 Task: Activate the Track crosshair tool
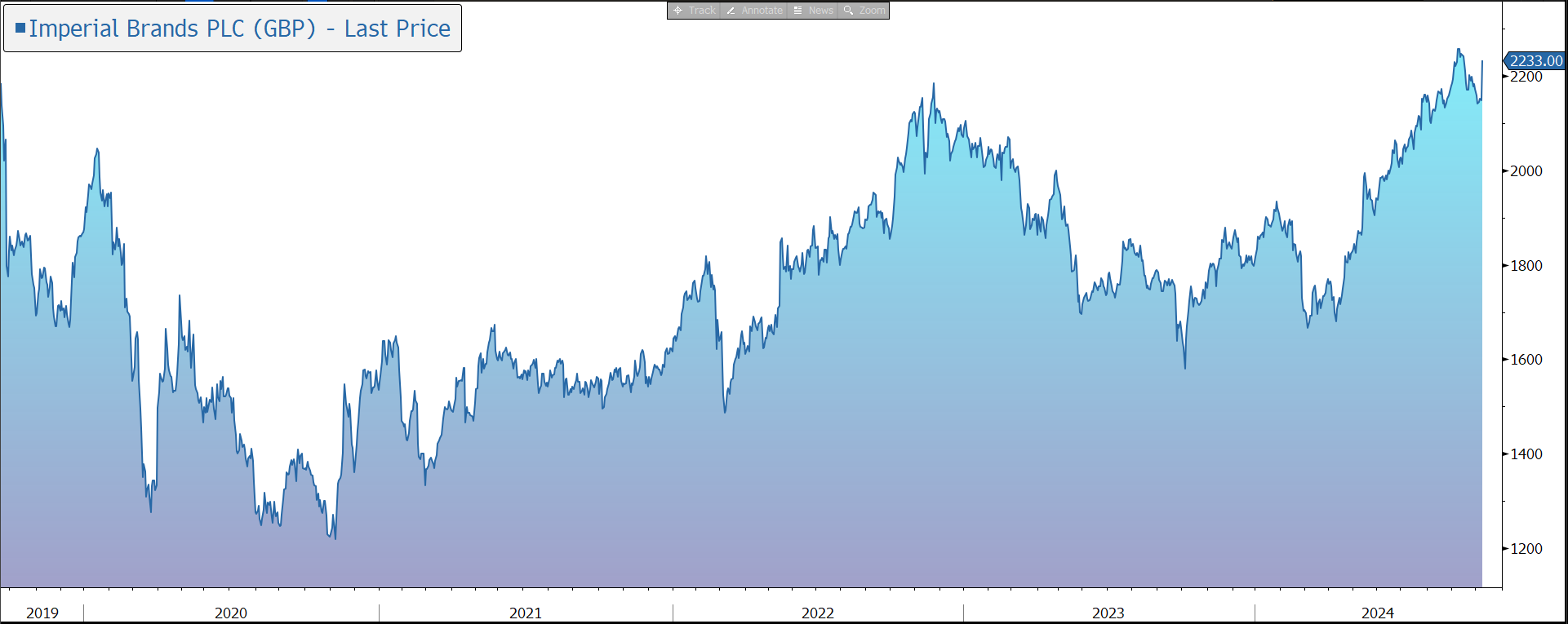click(x=694, y=11)
